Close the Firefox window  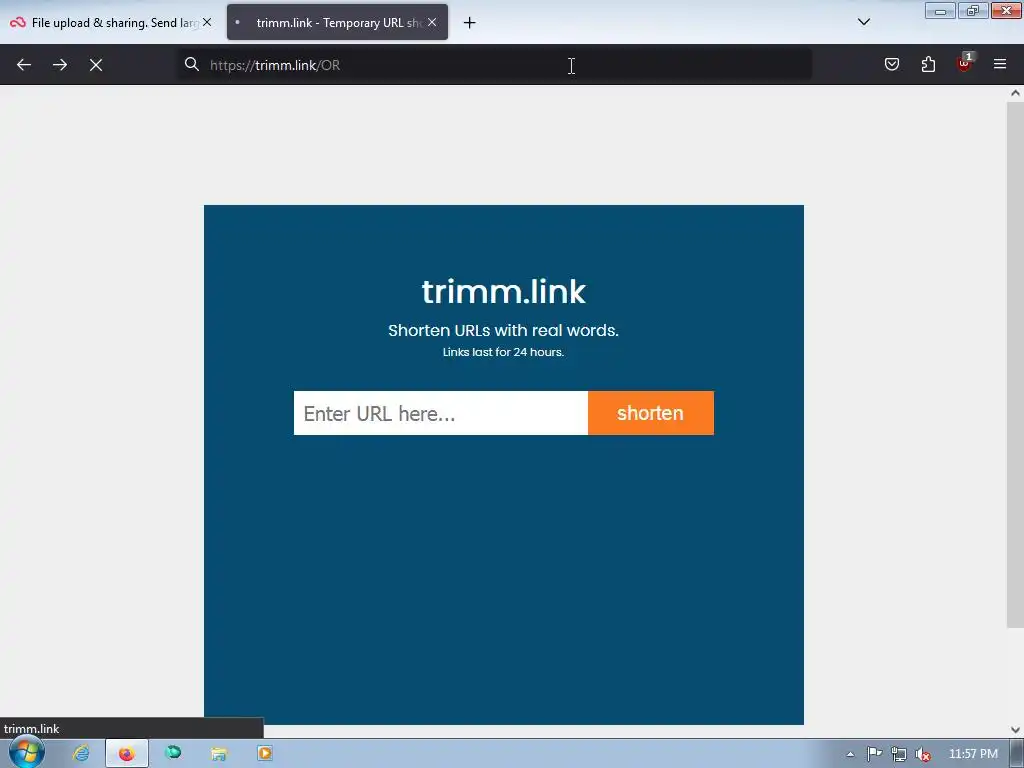click(1006, 11)
